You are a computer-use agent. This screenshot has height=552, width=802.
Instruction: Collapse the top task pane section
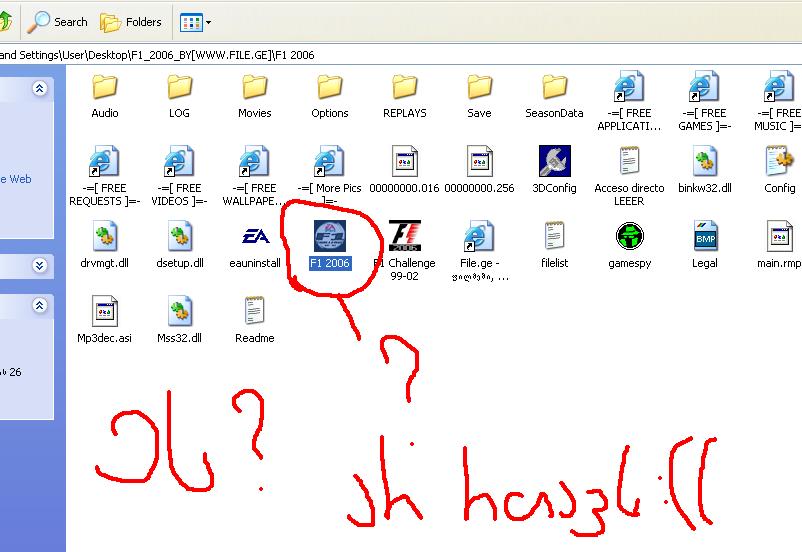39,89
